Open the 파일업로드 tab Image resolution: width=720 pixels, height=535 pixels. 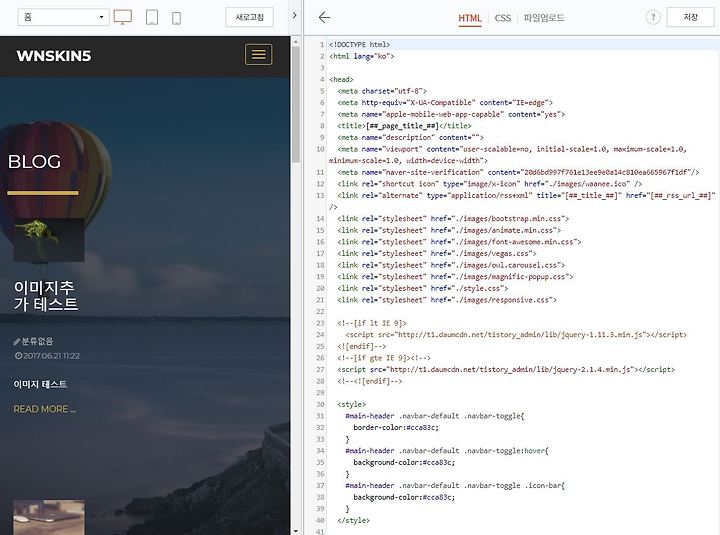pyautogui.click(x=544, y=18)
